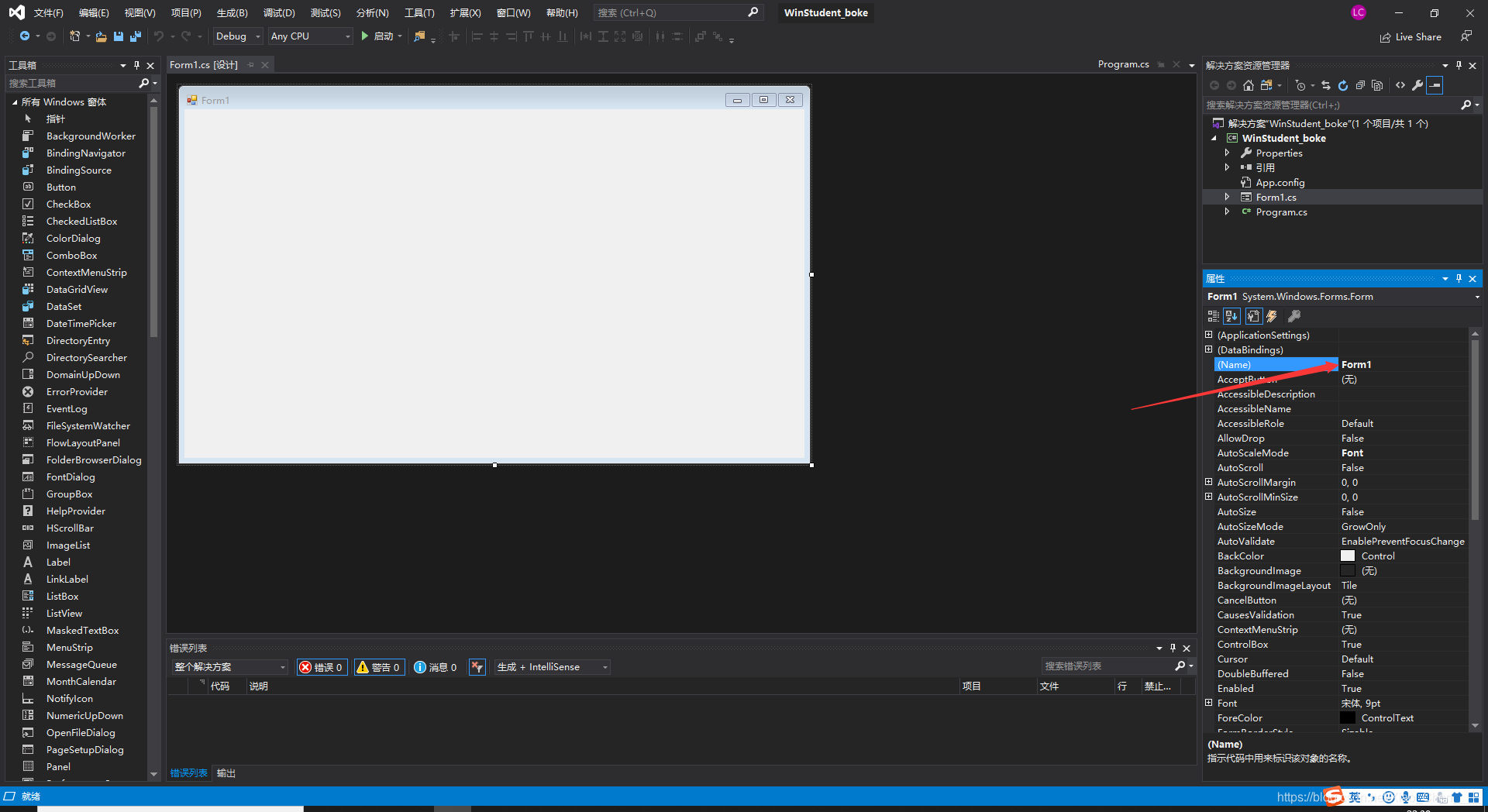Click the Pending Changes Filter clock icon
Viewport: 1488px width, 812px height.
point(1300,85)
